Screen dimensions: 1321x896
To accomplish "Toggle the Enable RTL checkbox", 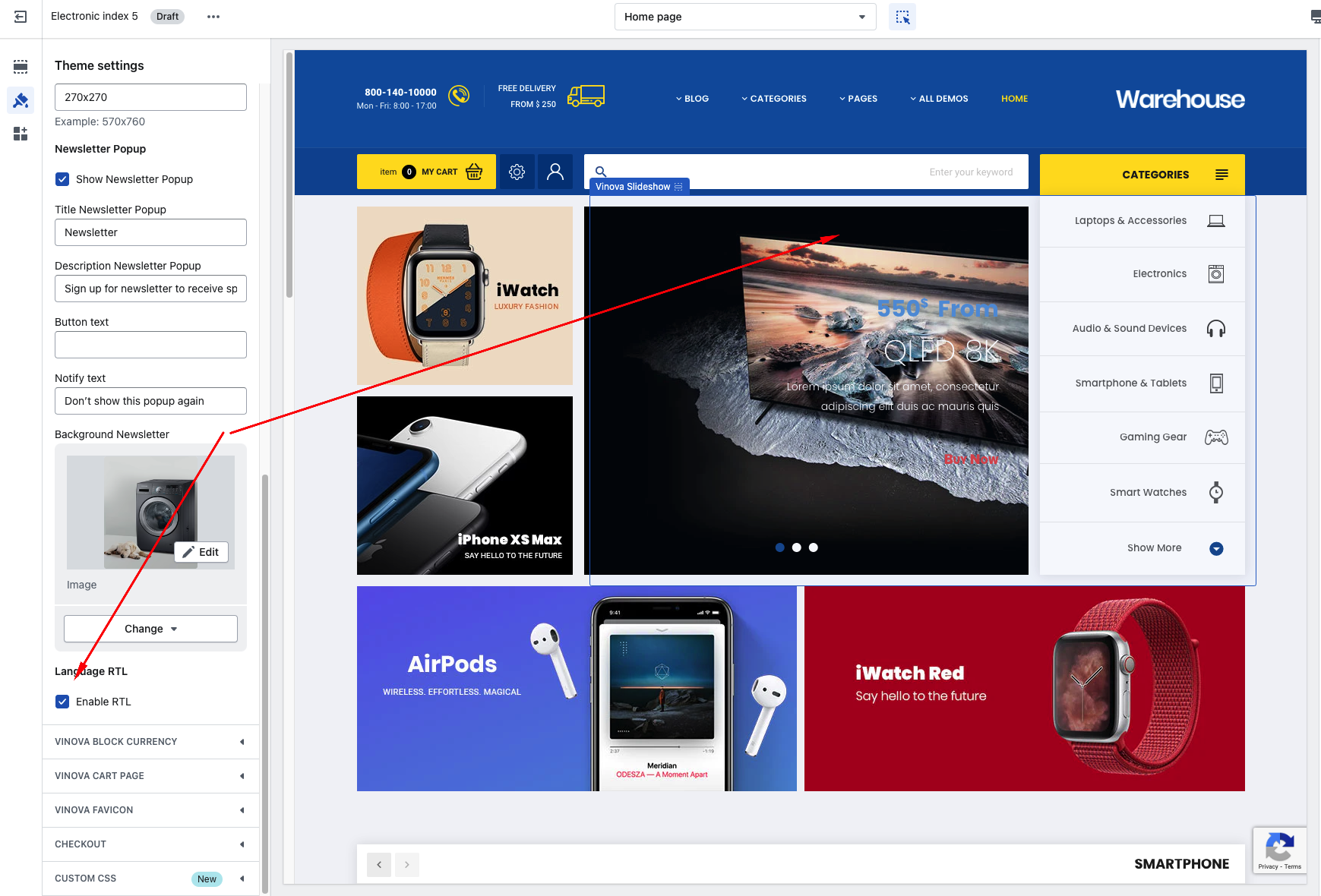I will coord(62,702).
